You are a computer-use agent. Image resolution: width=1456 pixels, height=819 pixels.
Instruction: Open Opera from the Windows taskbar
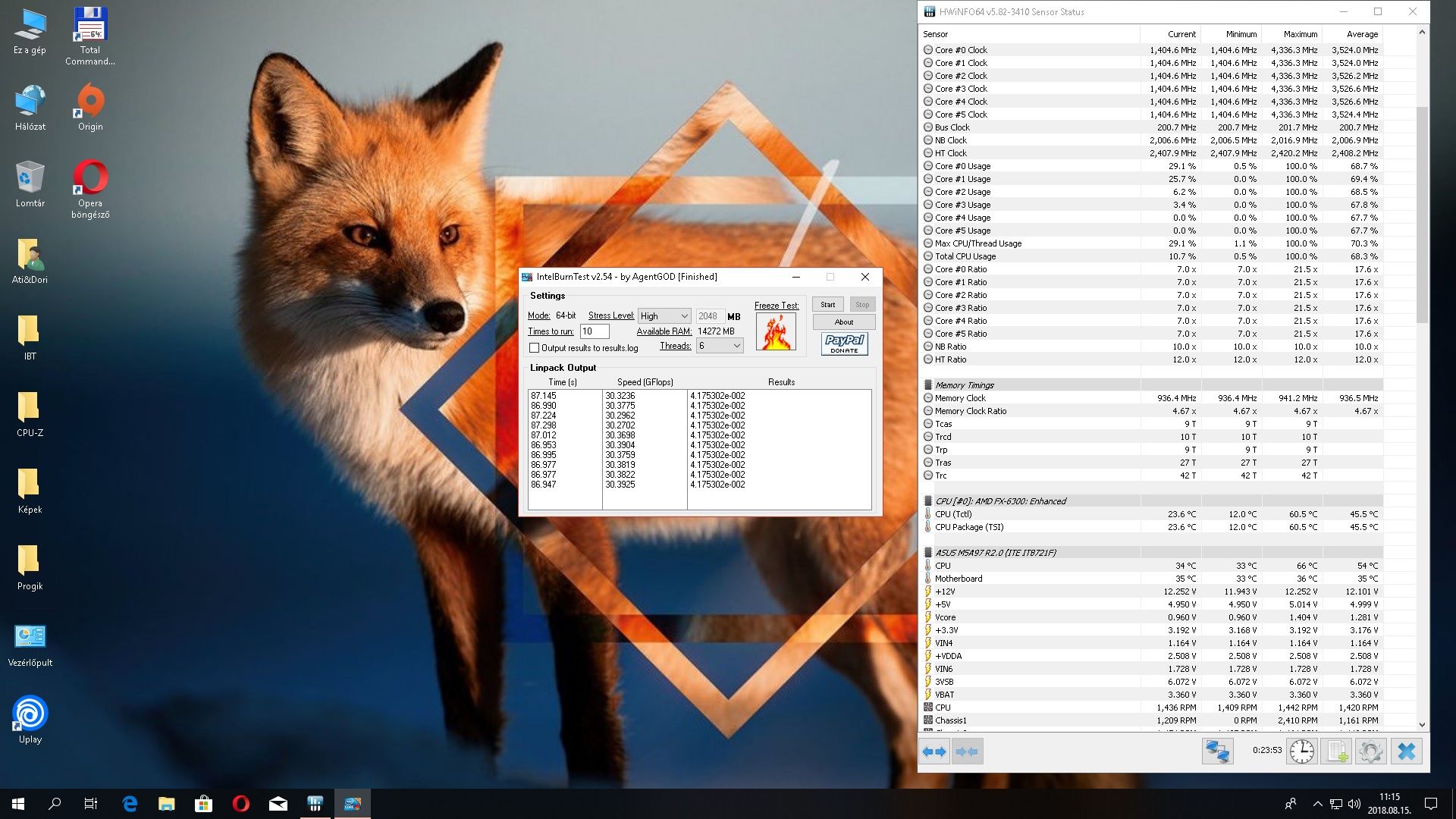point(241,804)
